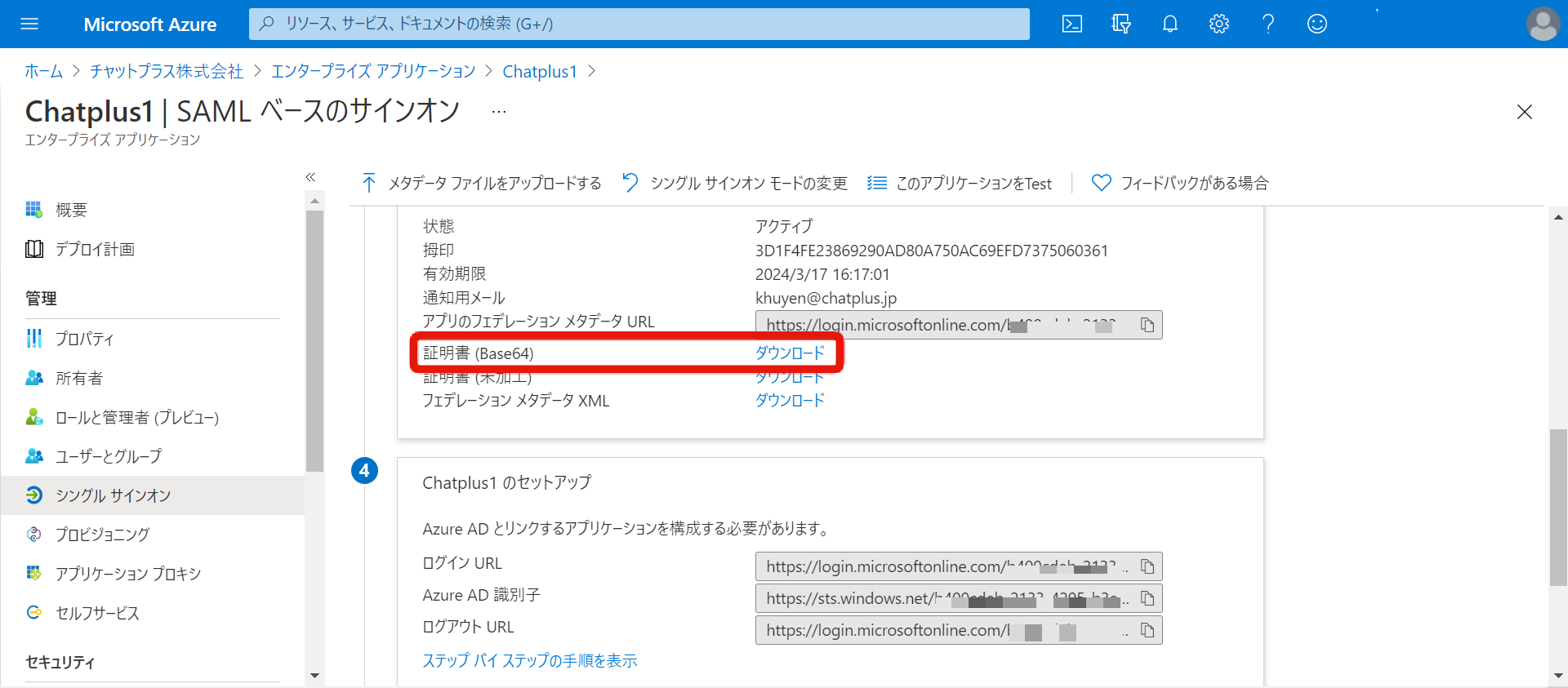The image size is (1568, 688).
Task: Open the user account avatar
Action: point(1543,24)
